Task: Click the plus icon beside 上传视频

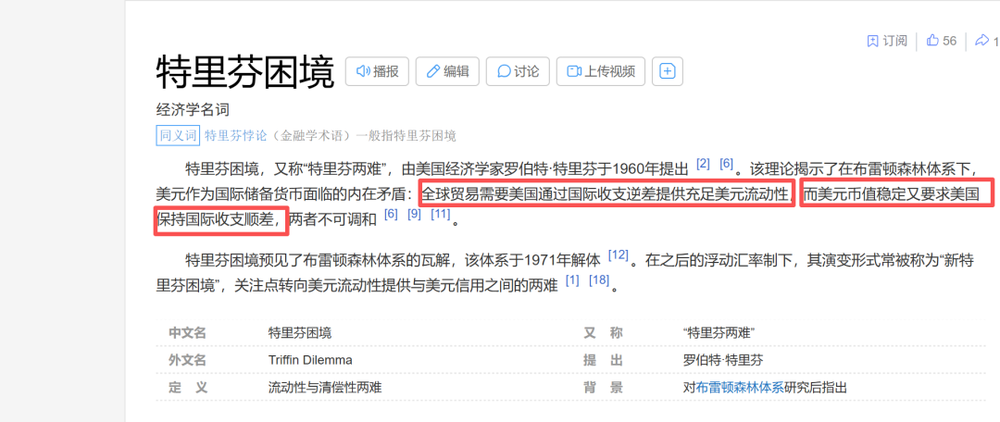Action: pos(668,71)
